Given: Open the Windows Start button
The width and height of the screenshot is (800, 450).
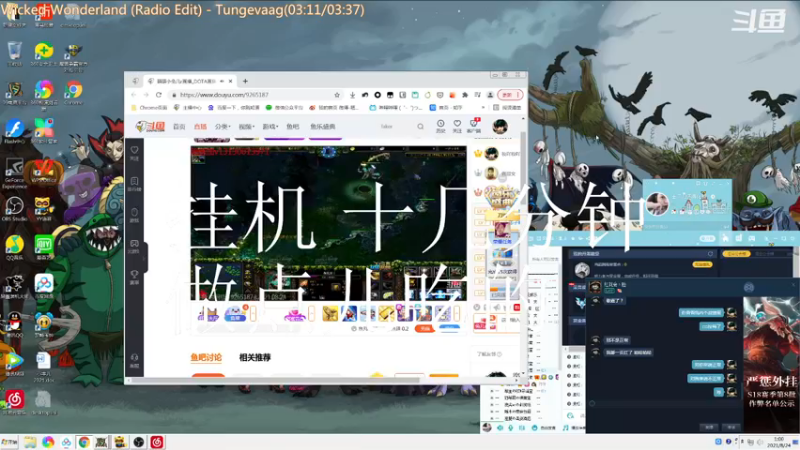Looking at the screenshot, I should (9, 442).
